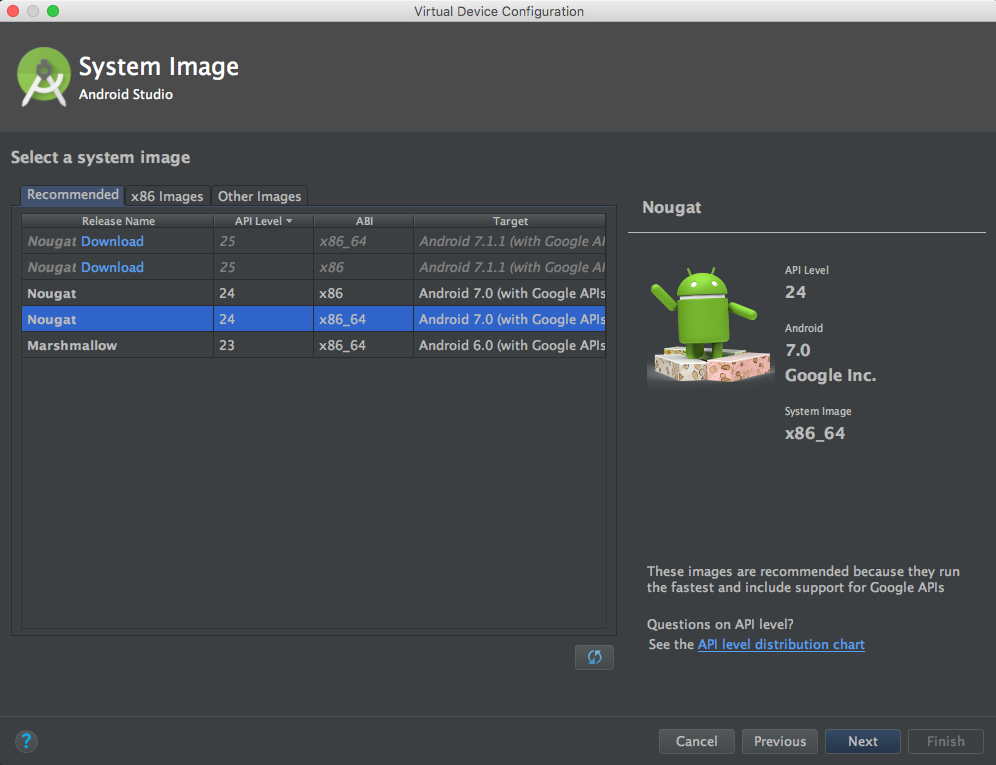Click the Next button
The height and width of the screenshot is (765, 996).
(863, 741)
